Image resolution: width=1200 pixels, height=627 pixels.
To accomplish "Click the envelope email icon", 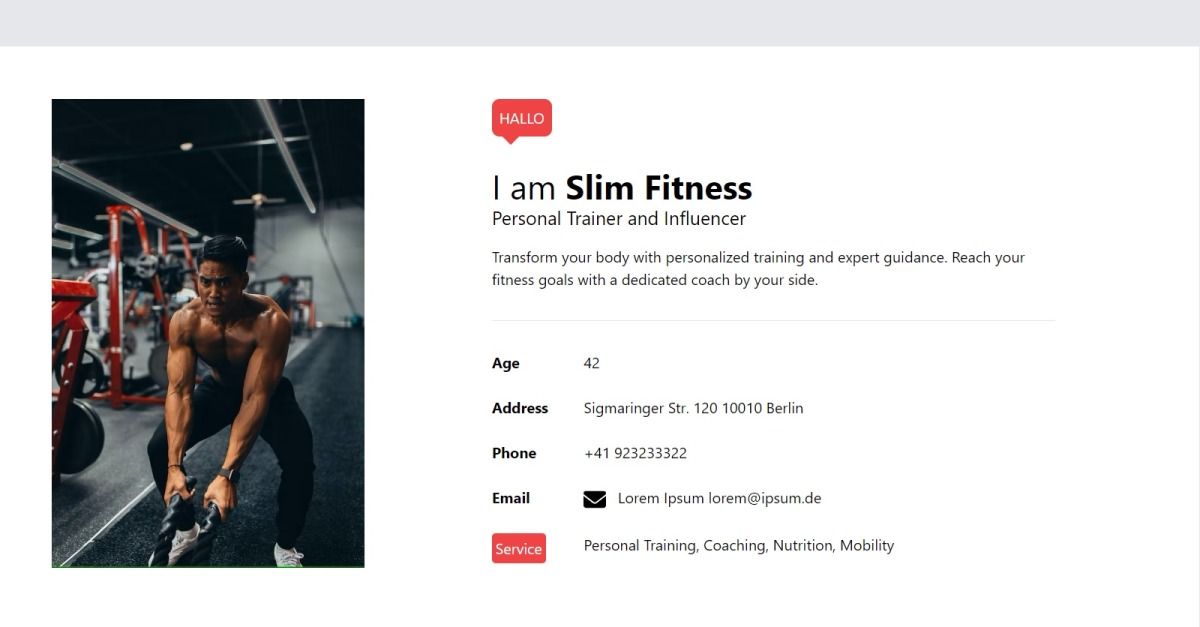I will pyautogui.click(x=595, y=499).
